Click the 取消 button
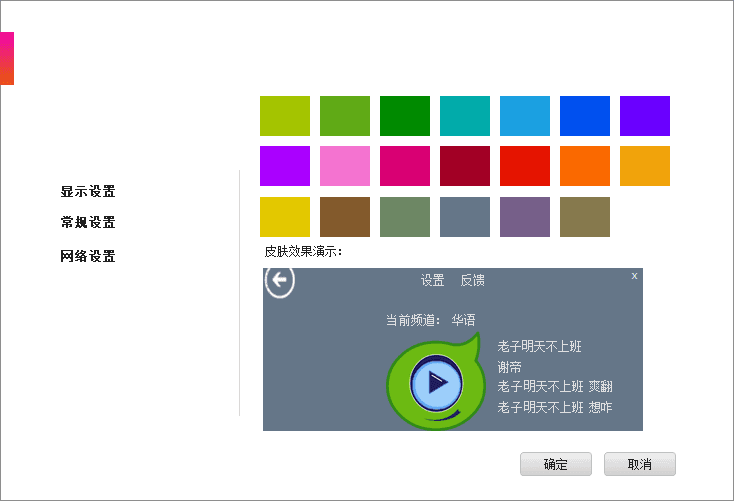This screenshot has height=501, width=734. click(x=640, y=464)
